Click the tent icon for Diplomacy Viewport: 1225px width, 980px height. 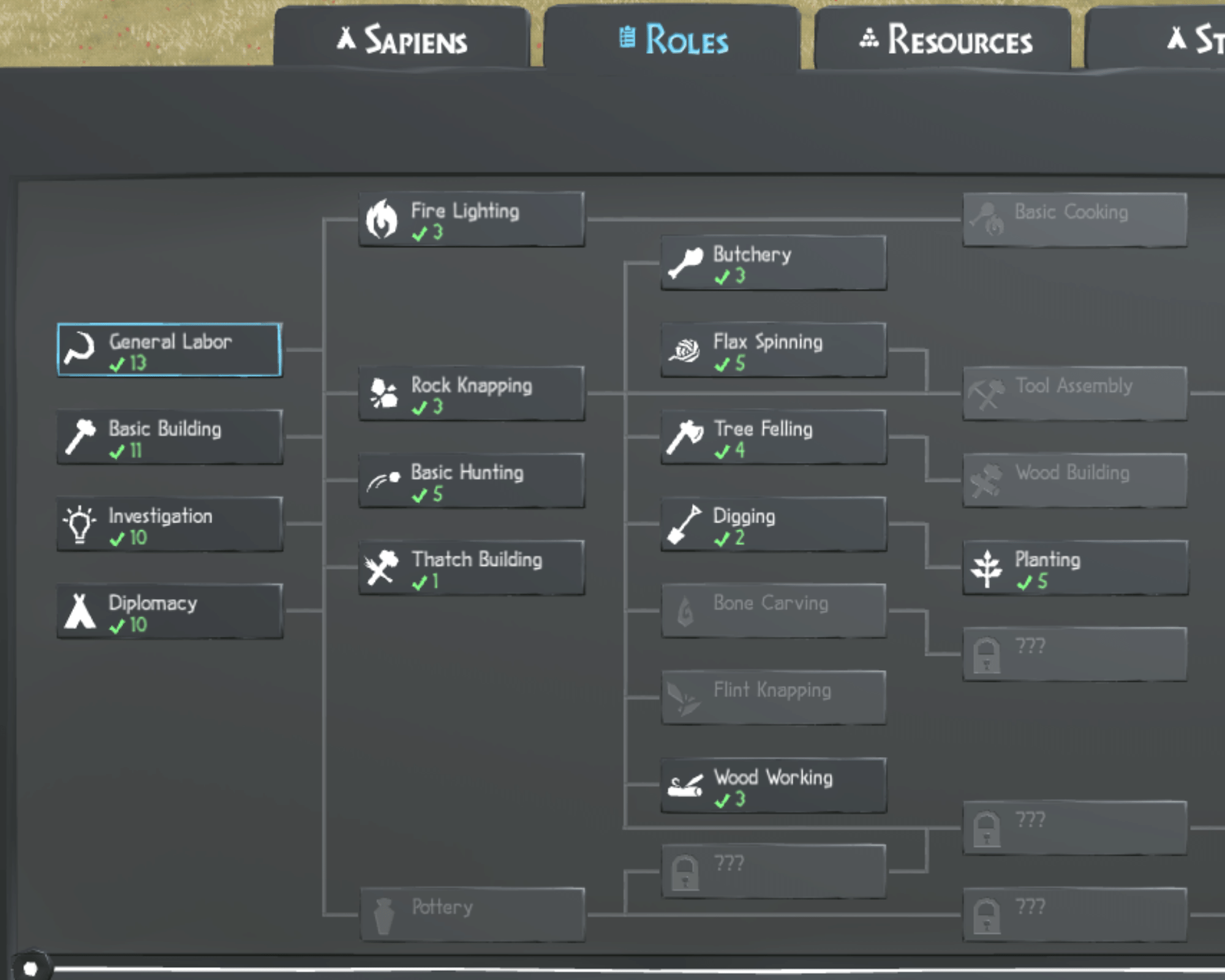tap(80, 611)
